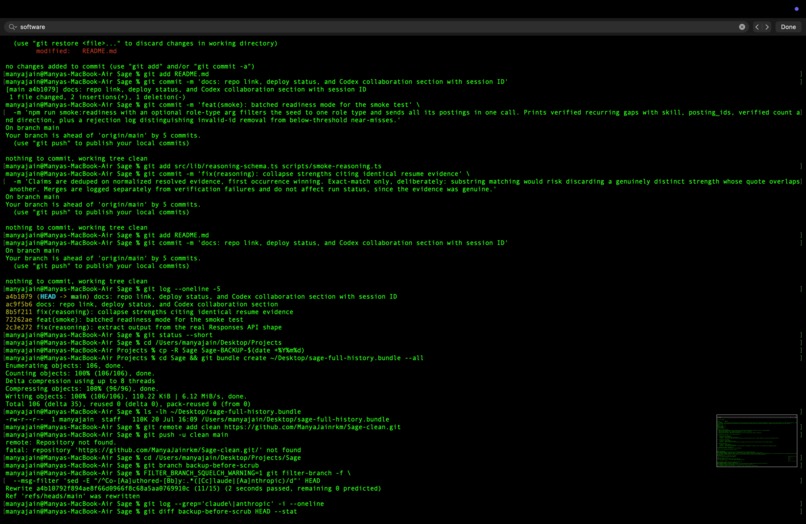
Task: Click the "git log --oneline -5" command
Action: pos(113,289)
